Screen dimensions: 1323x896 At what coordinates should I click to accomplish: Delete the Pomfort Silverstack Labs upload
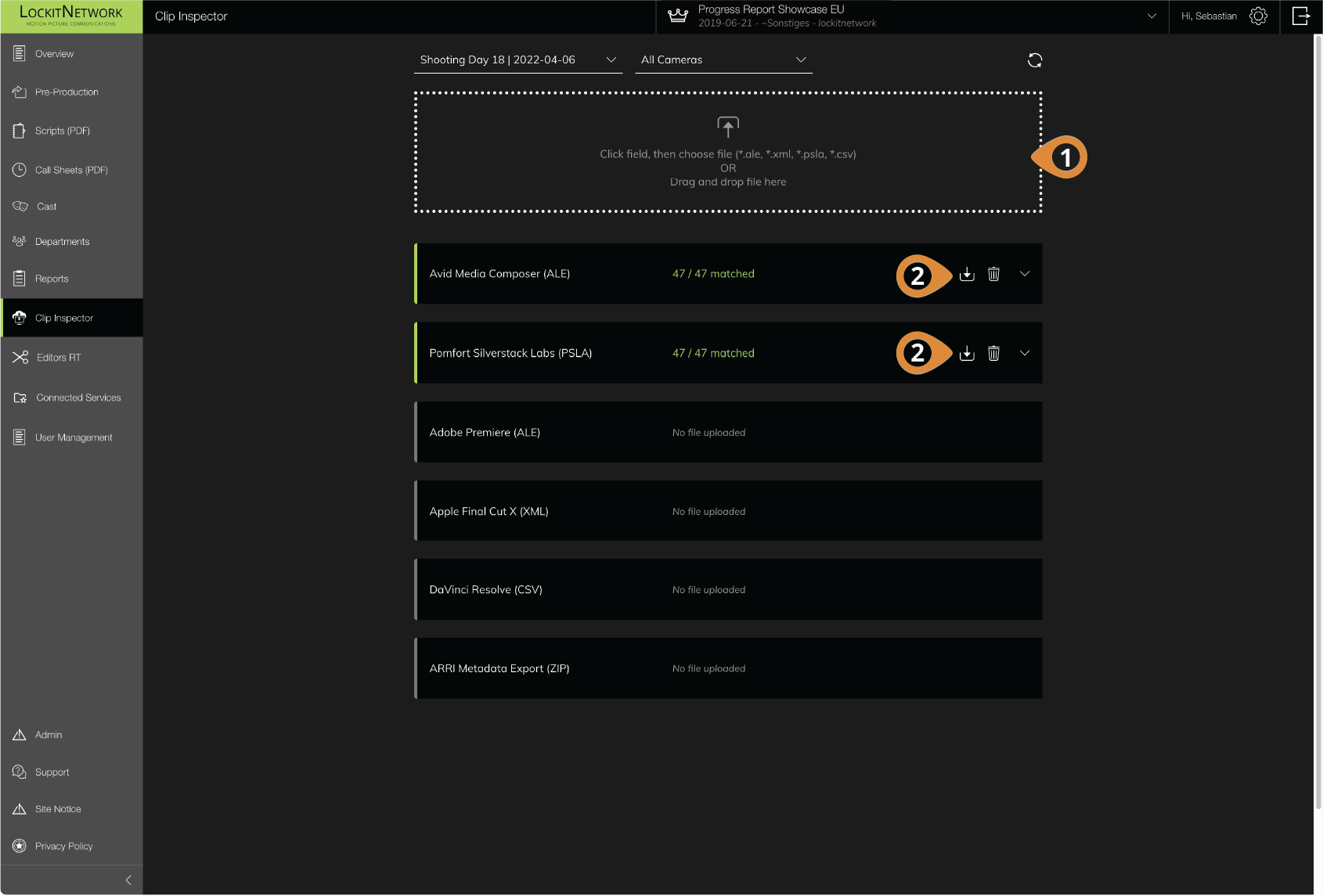tap(993, 353)
